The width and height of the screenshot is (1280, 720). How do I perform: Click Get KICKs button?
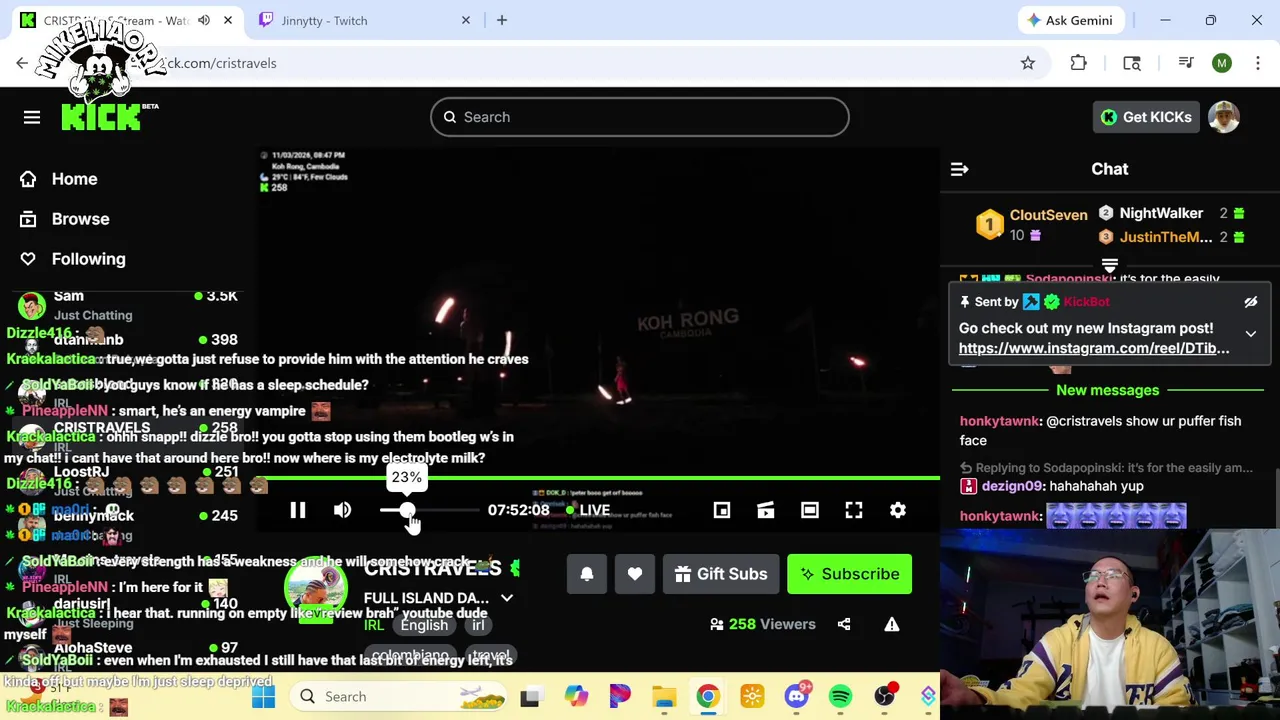1146,117
